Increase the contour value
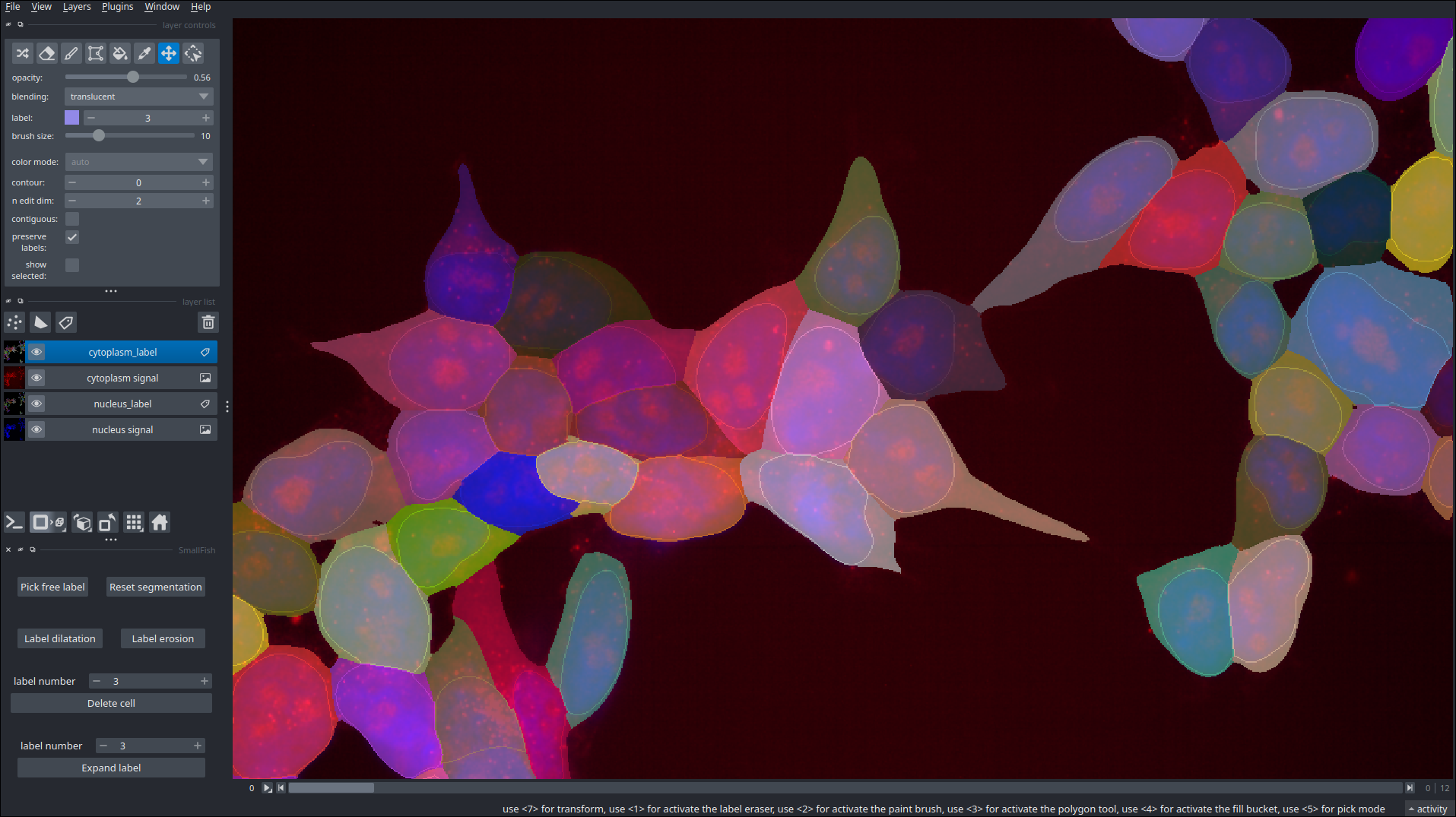 click(x=205, y=182)
